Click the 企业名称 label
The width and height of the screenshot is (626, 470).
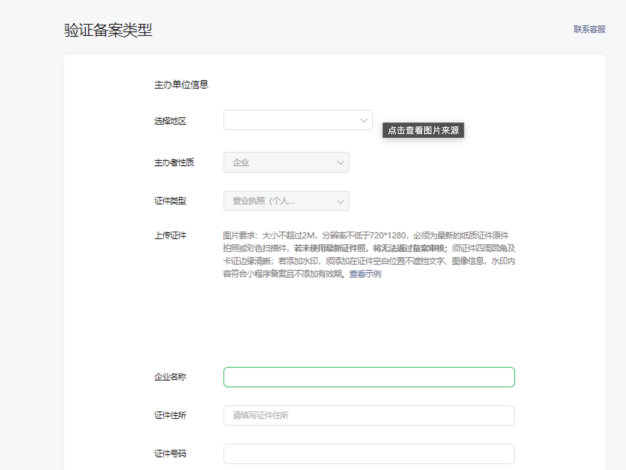coord(170,377)
